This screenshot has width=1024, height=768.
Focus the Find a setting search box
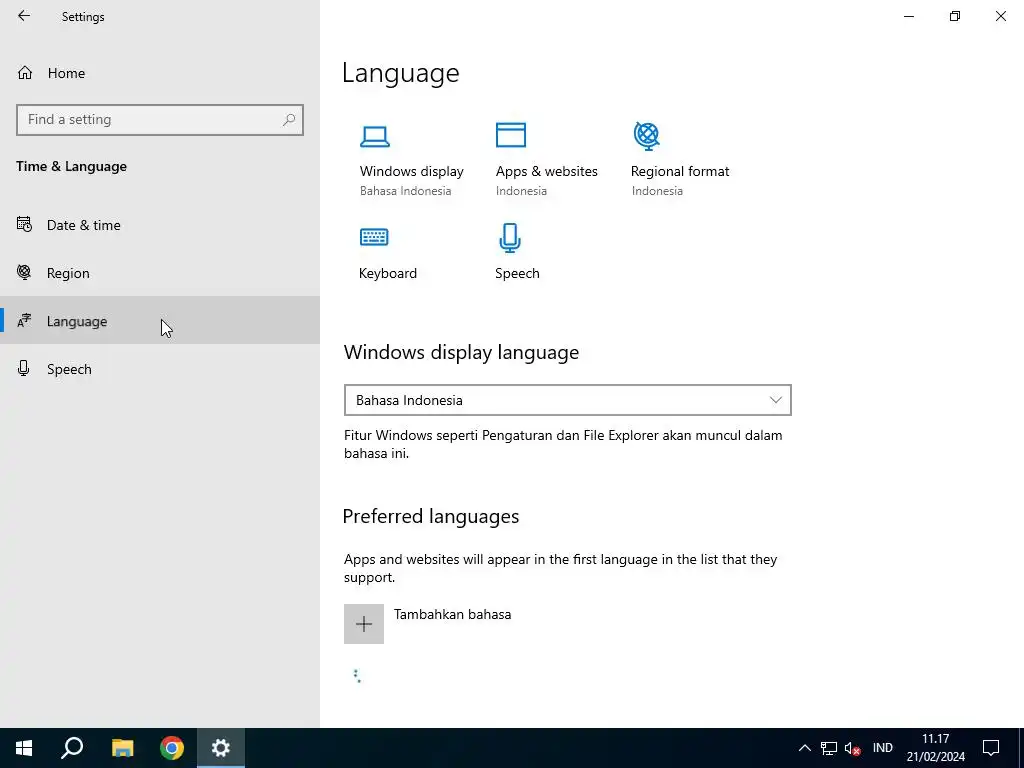click(159, 120)
